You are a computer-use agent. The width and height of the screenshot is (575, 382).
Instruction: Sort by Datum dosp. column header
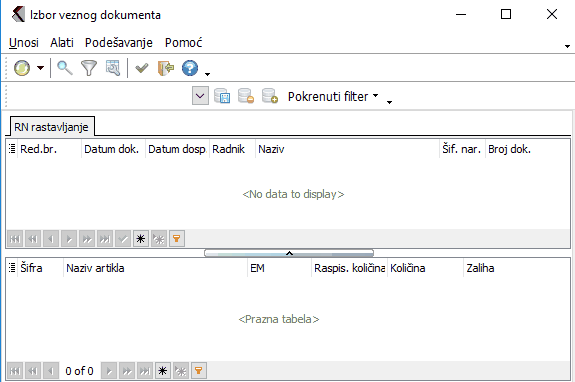(177, 149)
